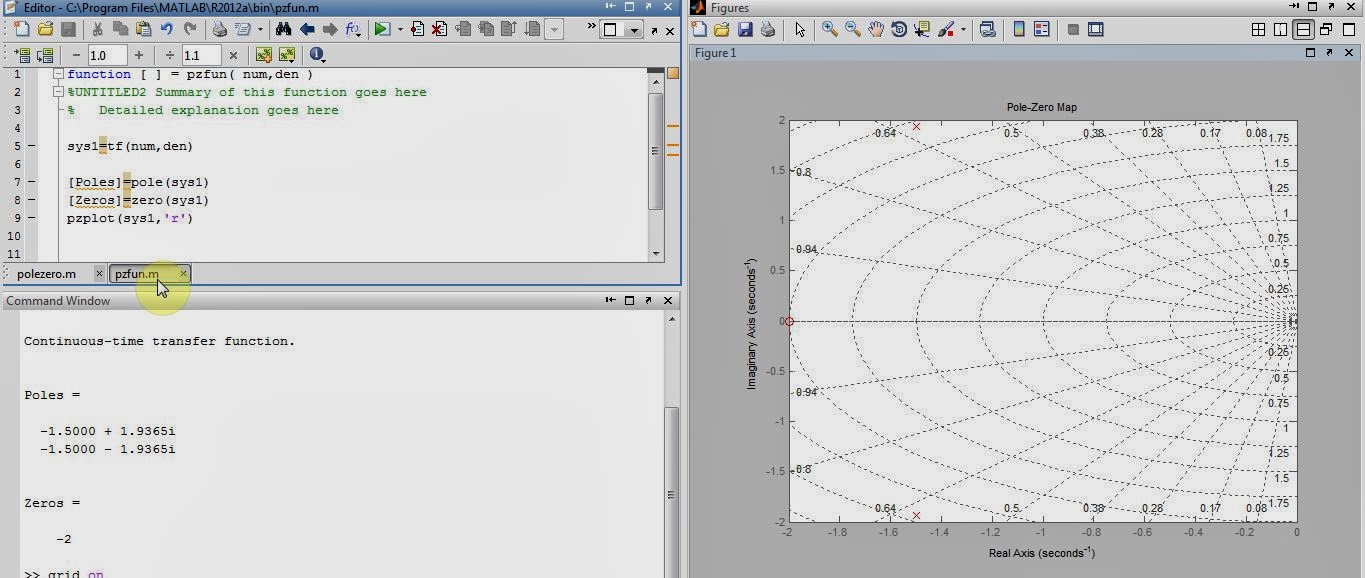
Task: Paste with the Editor clipboard icon
Action: tap(143, 29)
